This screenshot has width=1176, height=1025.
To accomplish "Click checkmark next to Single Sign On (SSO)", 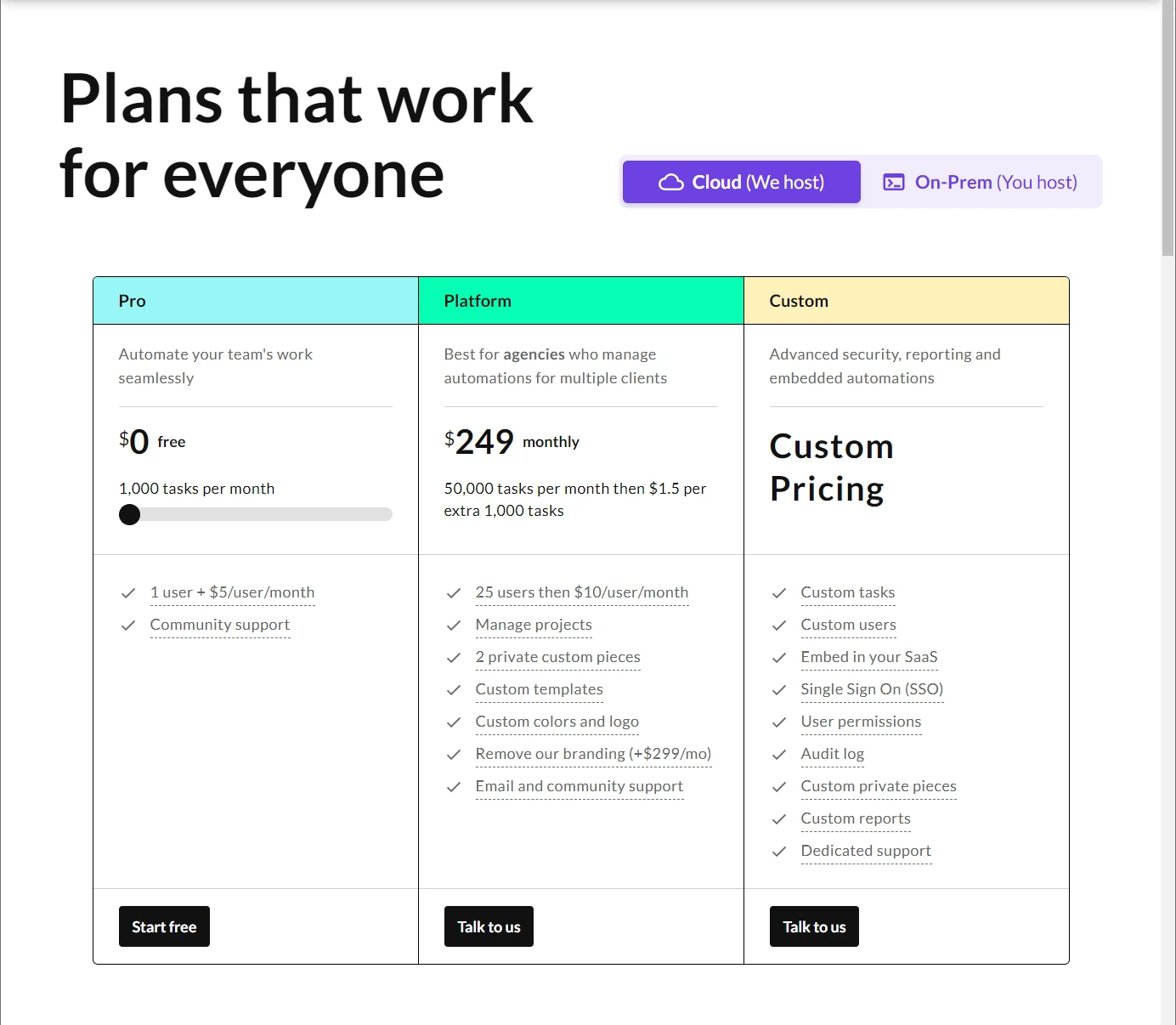I will [779, 690].
